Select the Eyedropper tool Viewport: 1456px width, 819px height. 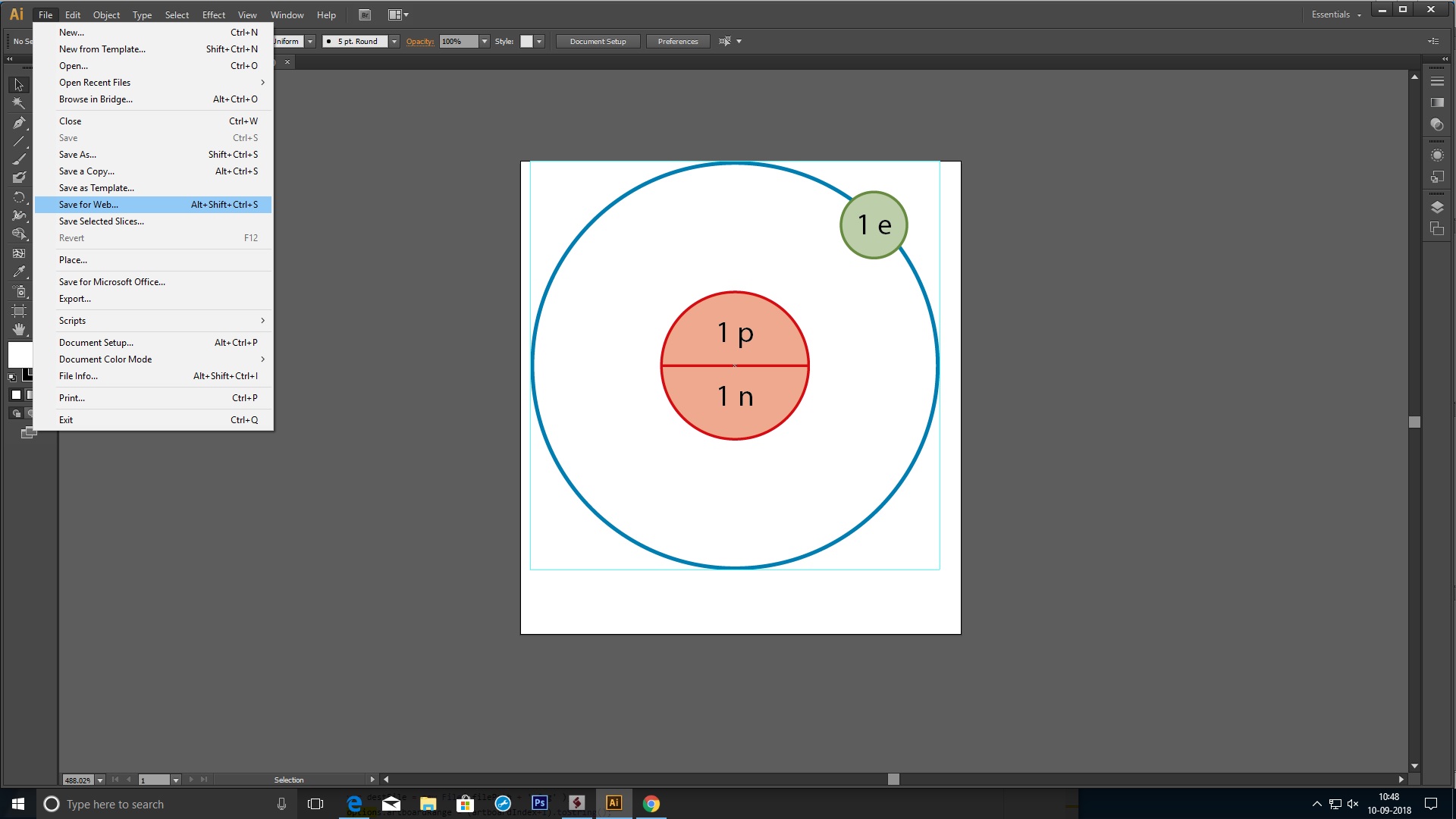[x=19, y=273]
